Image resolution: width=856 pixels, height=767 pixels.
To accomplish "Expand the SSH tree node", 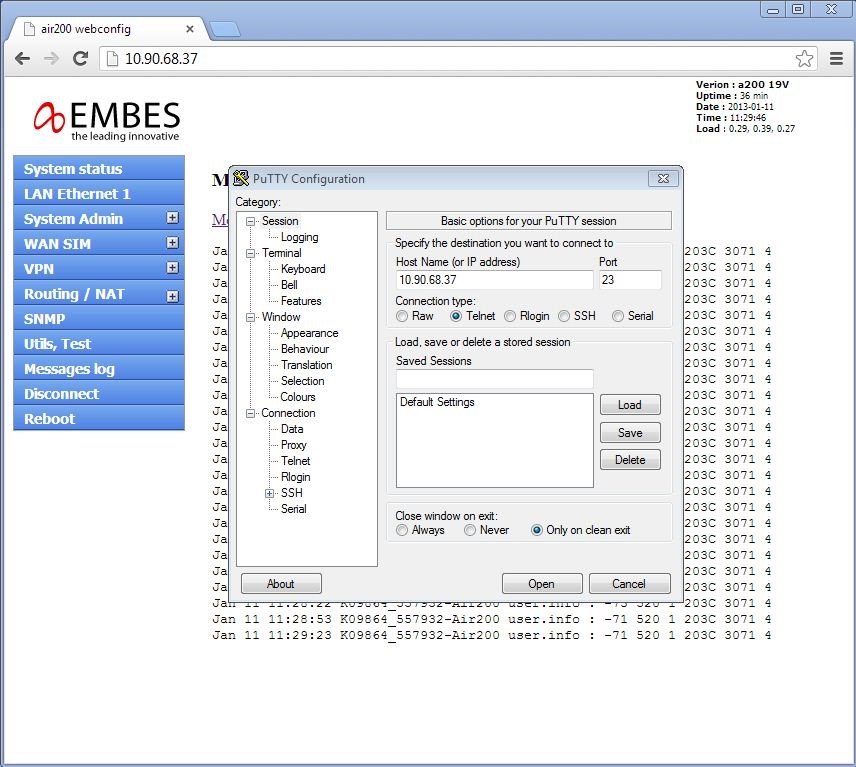I will [270, 494].
